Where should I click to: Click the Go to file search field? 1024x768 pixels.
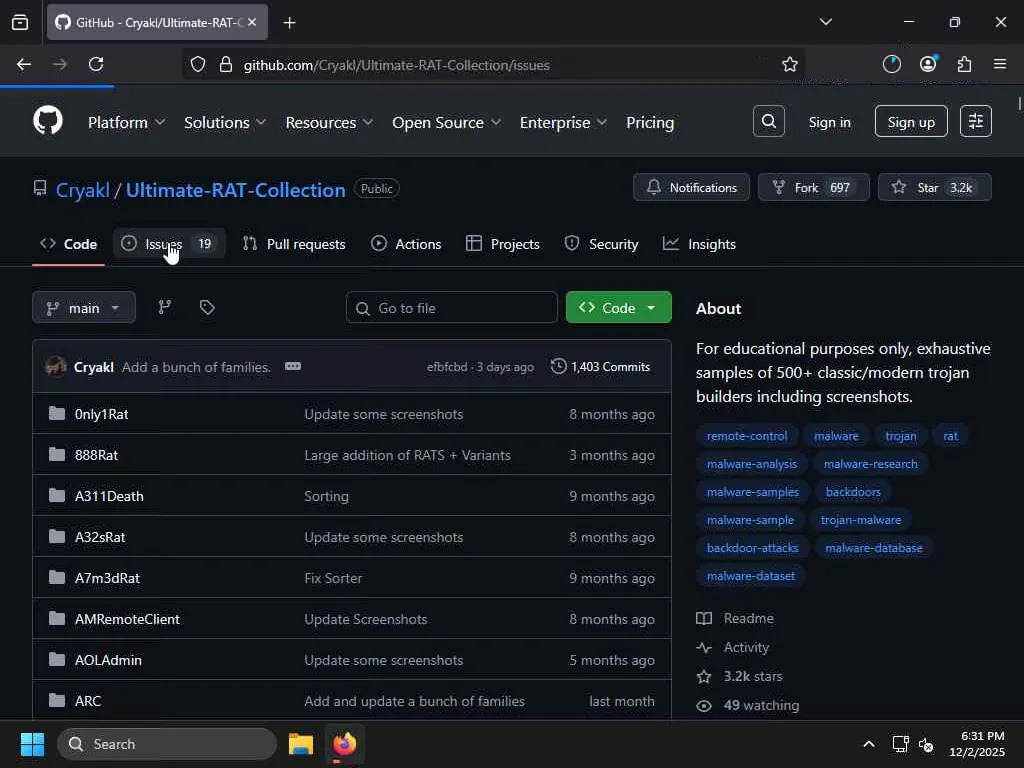pos(452,308)
